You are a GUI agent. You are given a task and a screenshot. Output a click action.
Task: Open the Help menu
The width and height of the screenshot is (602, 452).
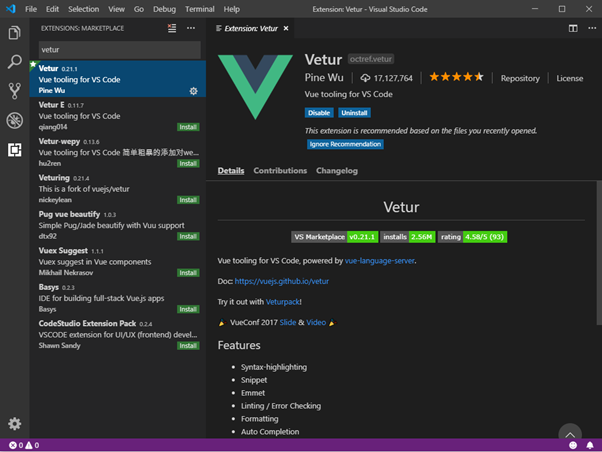(x=232, y=9)
